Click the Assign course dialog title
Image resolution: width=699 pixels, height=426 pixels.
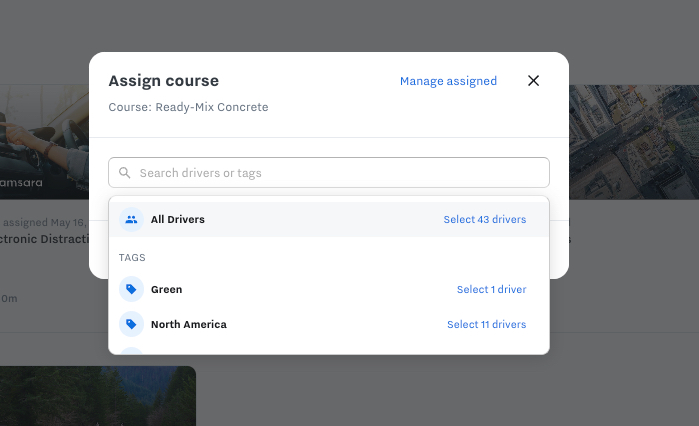click(163, 81)
